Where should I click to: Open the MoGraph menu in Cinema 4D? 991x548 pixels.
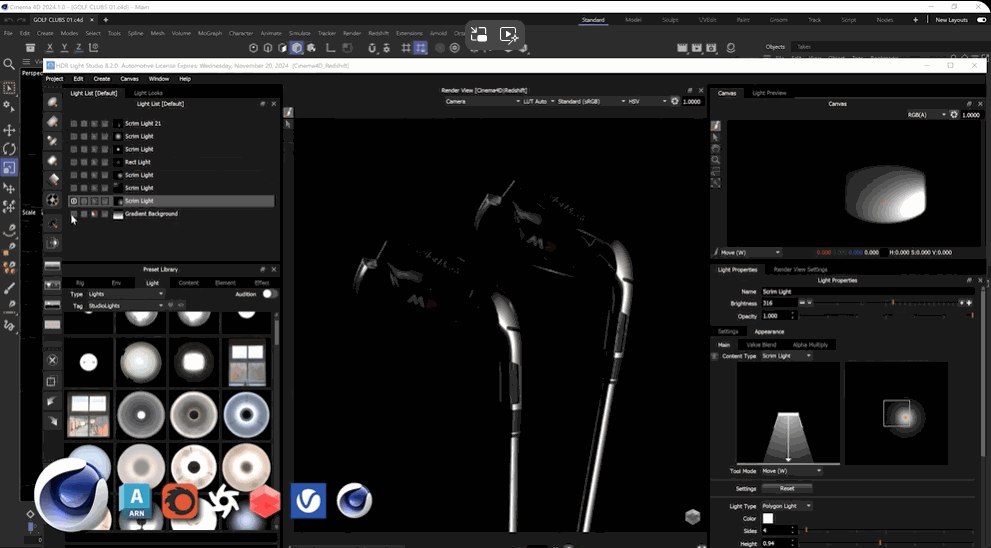click(210, 33)
